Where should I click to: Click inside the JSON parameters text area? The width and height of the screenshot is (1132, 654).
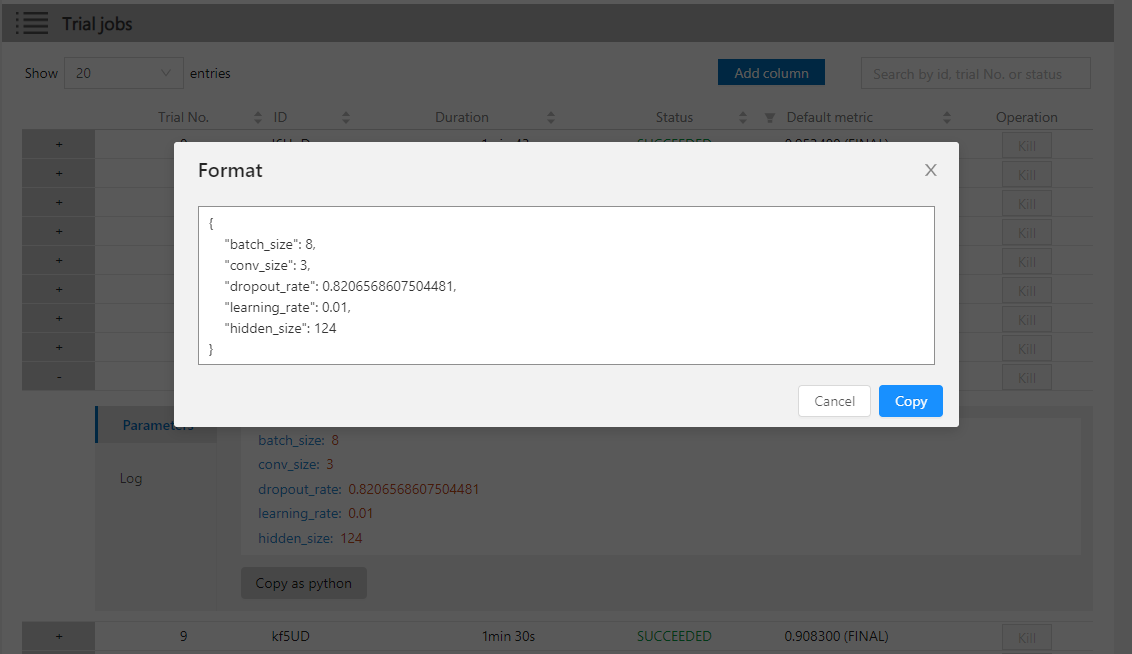click(566, 285)
